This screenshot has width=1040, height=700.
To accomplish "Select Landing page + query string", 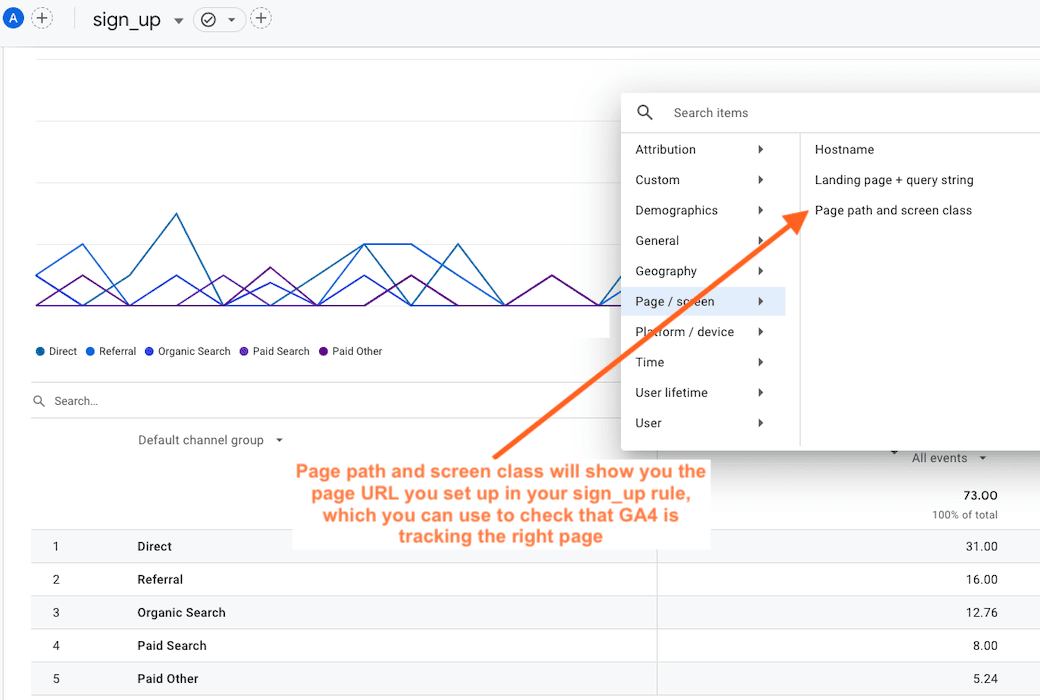I will coord(893,180).
